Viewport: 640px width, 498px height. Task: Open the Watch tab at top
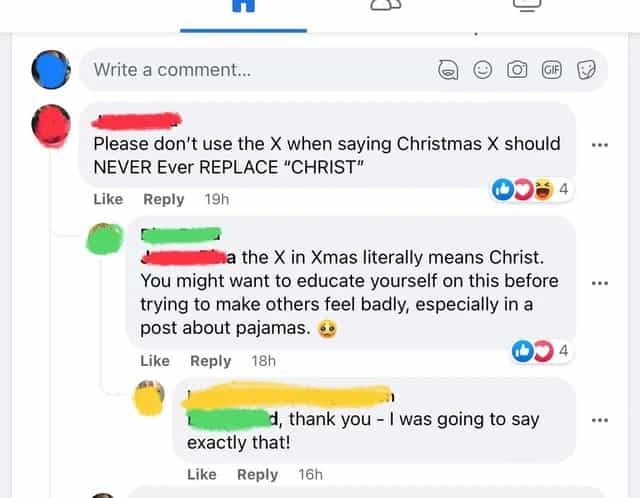(525, 6)
